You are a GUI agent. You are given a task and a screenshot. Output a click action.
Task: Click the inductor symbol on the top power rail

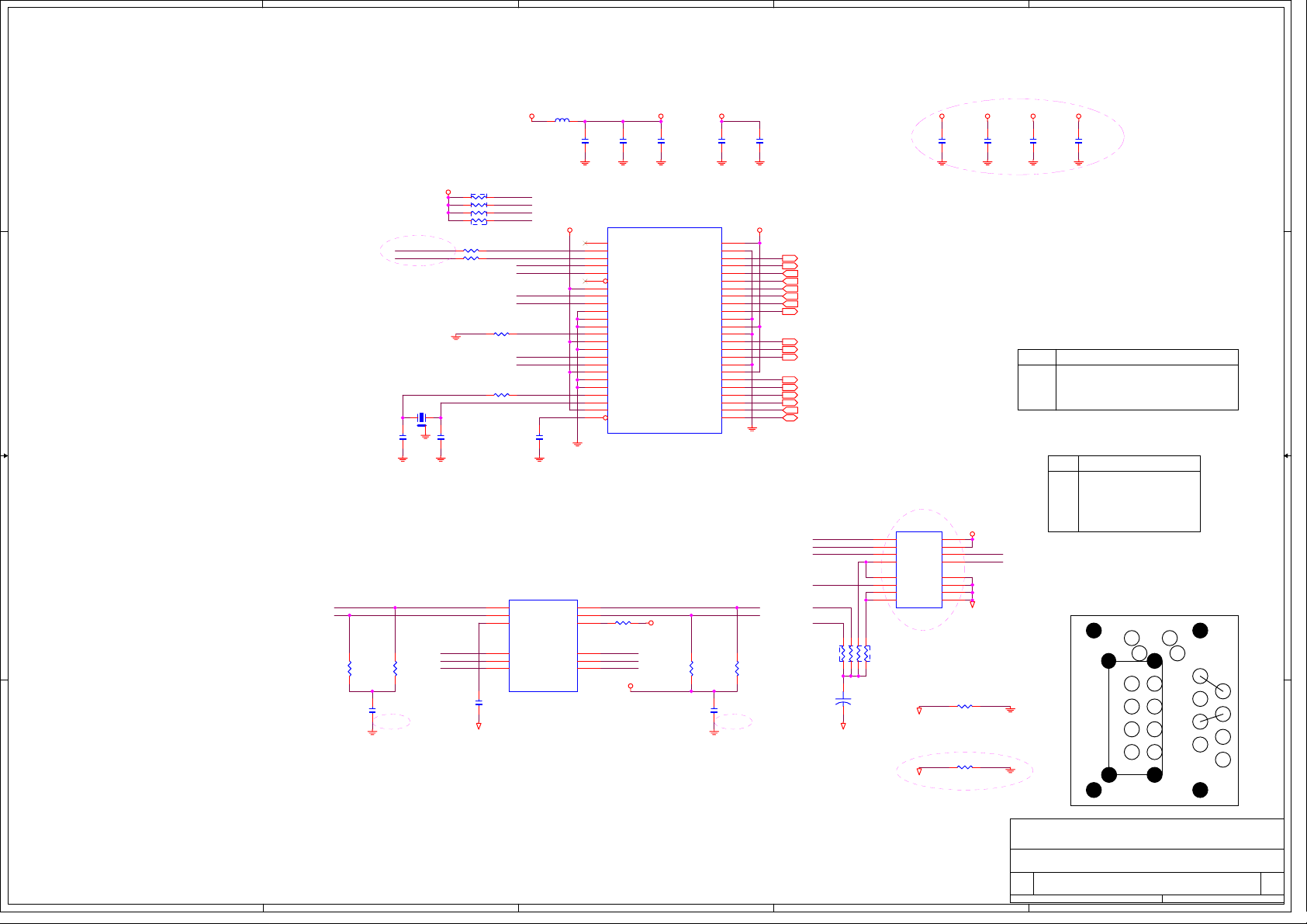562,120
